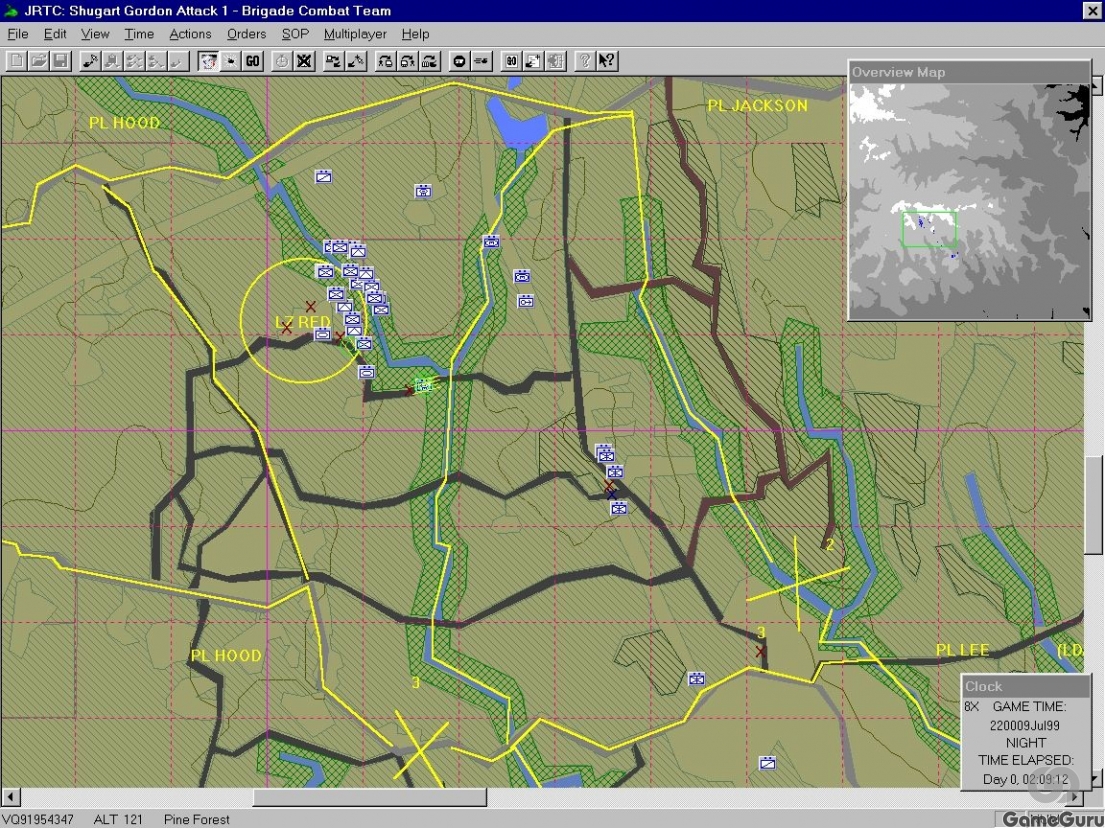Click the black oval stop-sign toolbar icon
1105x828 pixels.
tap(459, 61)
